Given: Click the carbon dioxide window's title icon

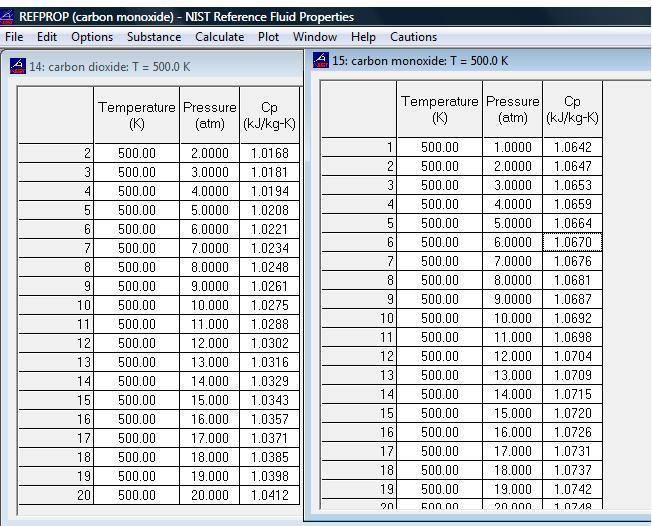Looking at the screenshot, I should point(17,66).
